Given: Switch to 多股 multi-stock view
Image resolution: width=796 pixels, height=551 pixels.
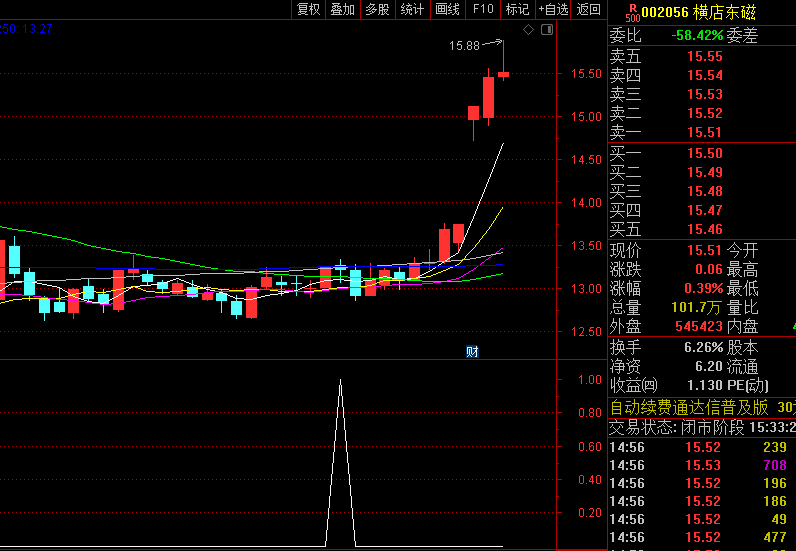Looking at the screenshot, I should click(x=378, y=10).
